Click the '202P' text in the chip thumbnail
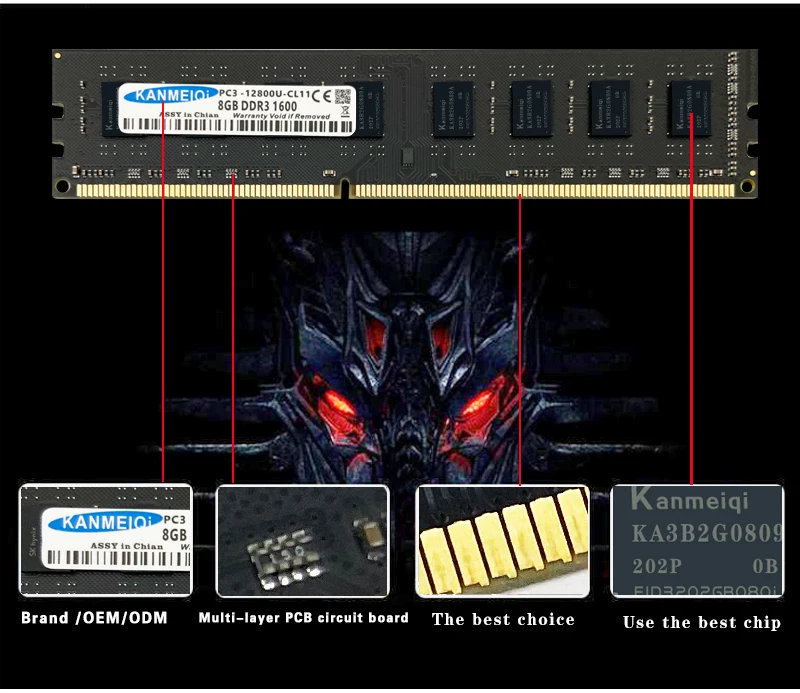The image size is (800, 693). tap(657, 566)
